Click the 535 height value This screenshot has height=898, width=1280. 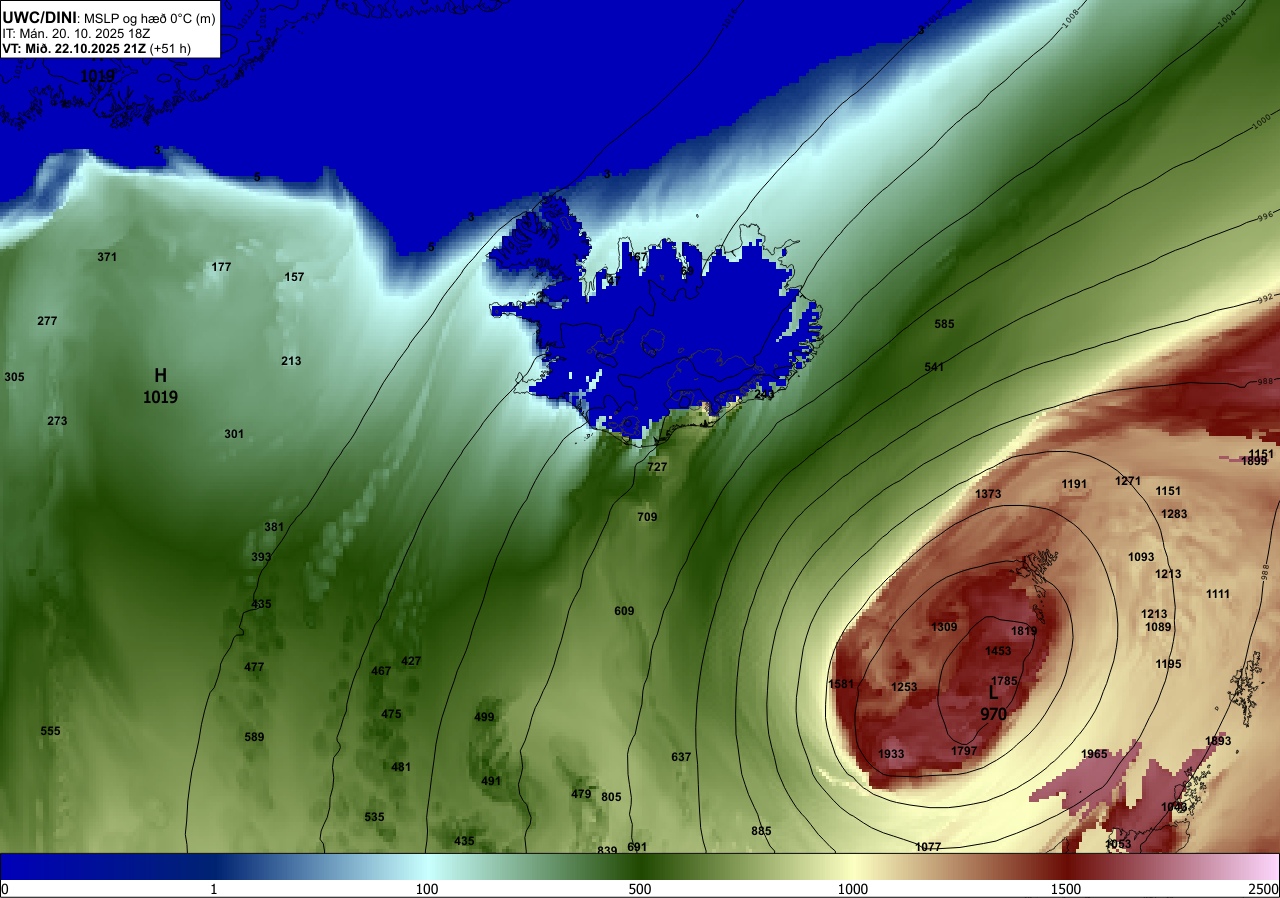pyautogui.click(x=374, y=817)
